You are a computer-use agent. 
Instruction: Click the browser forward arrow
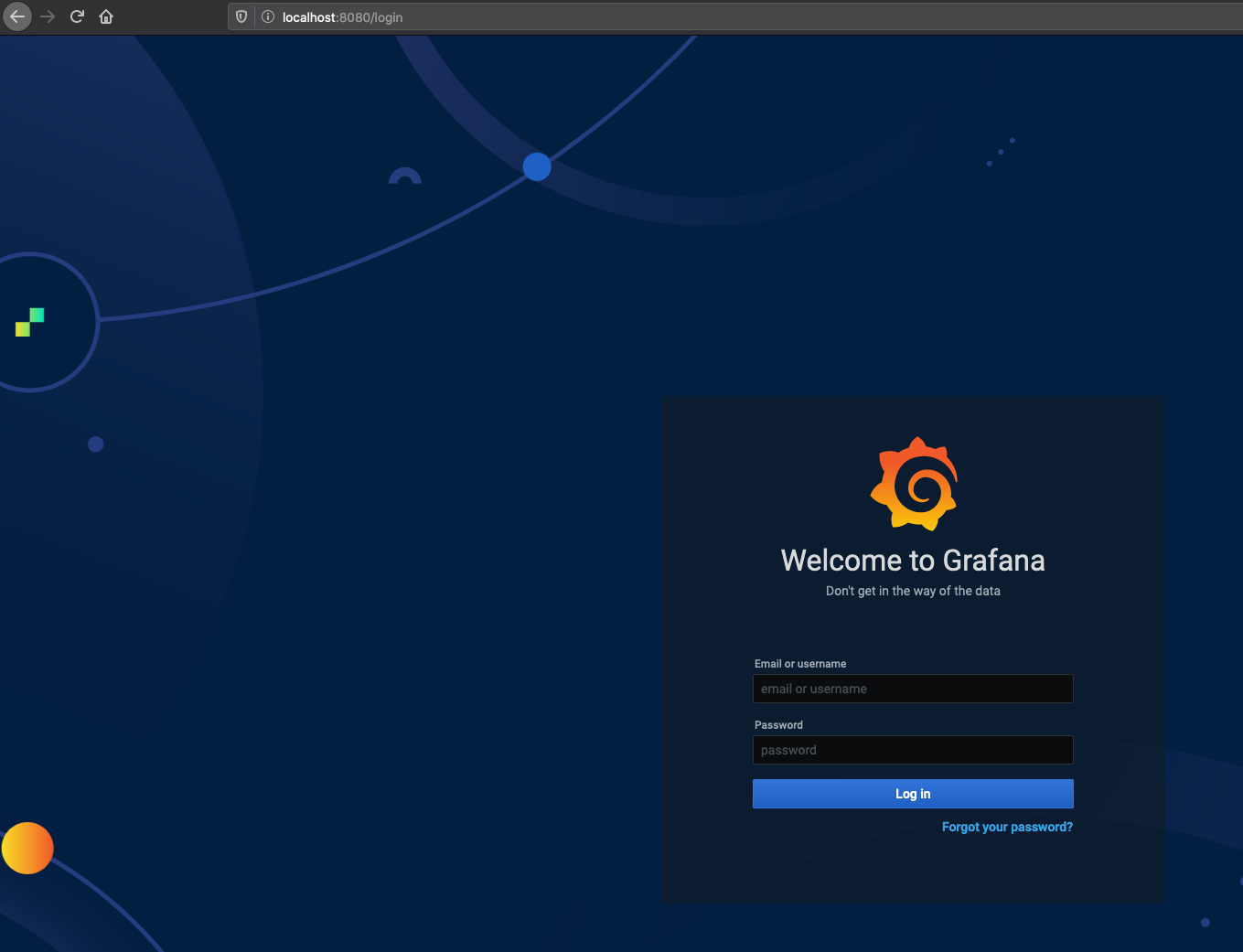point(48,16)
